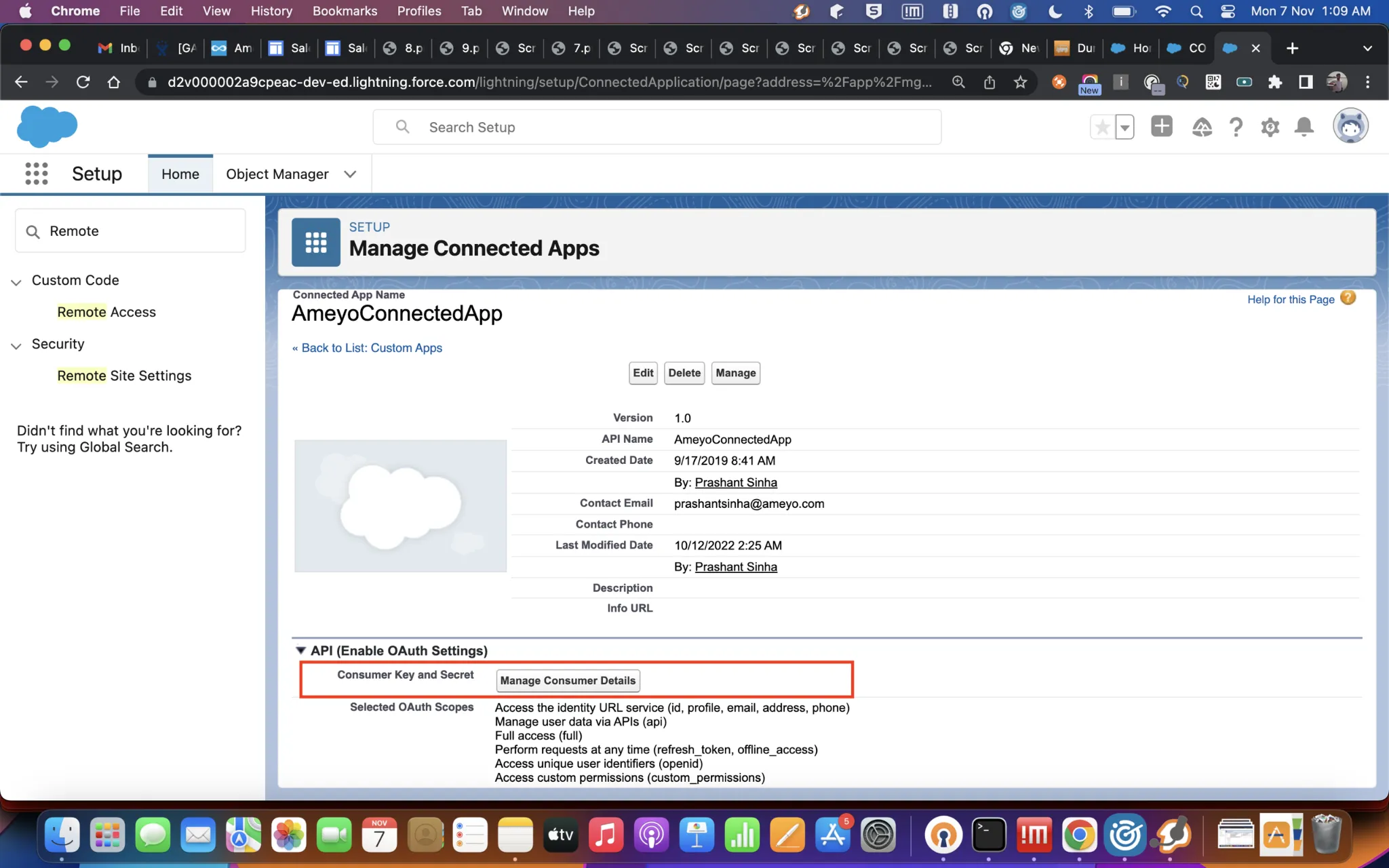
Task: Launch Terminal from the Dock
Action: [x=988, y=835]
